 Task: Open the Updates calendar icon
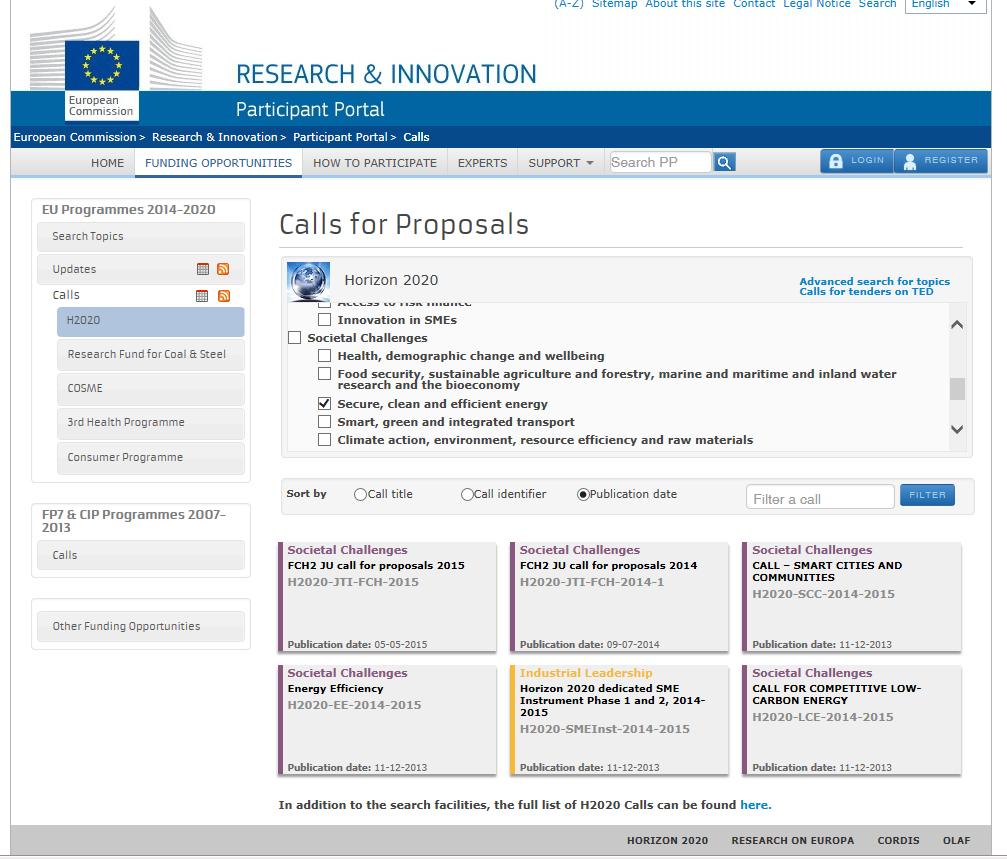(x=203, y=269)
